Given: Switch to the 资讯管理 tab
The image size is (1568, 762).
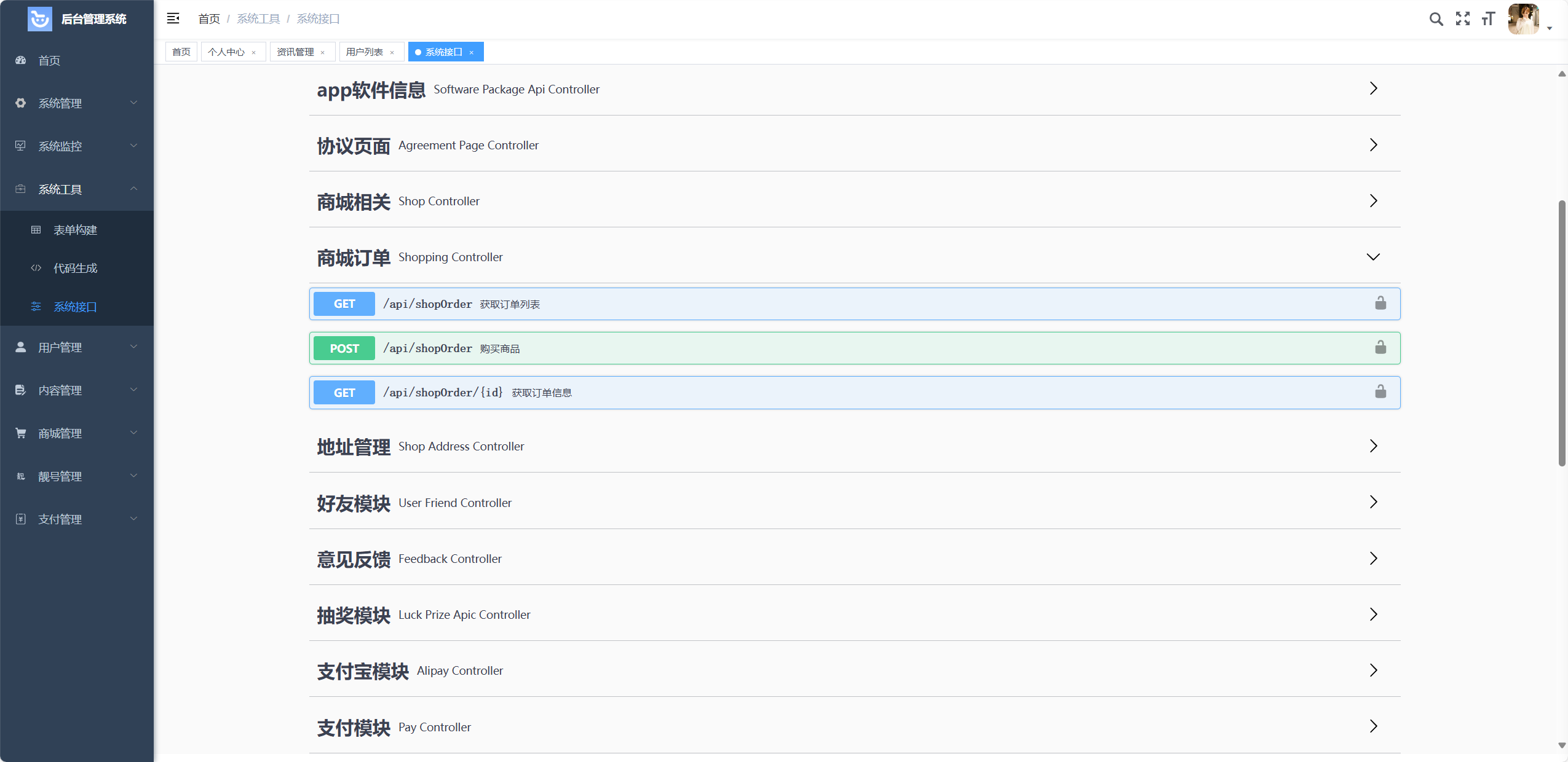Looking at the screenshot, I should (295, 52).
